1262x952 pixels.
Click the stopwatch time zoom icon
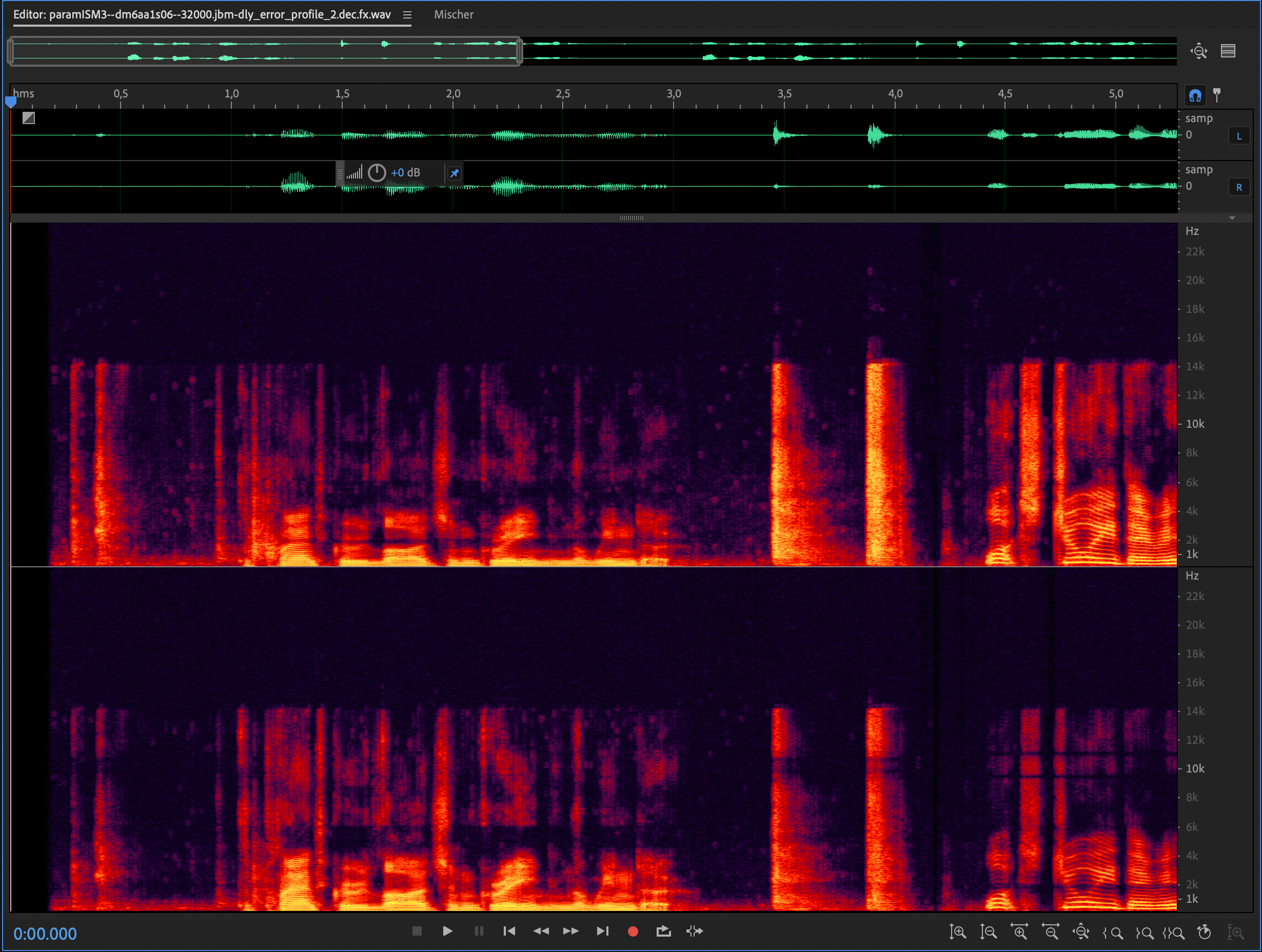[1204, 931]
